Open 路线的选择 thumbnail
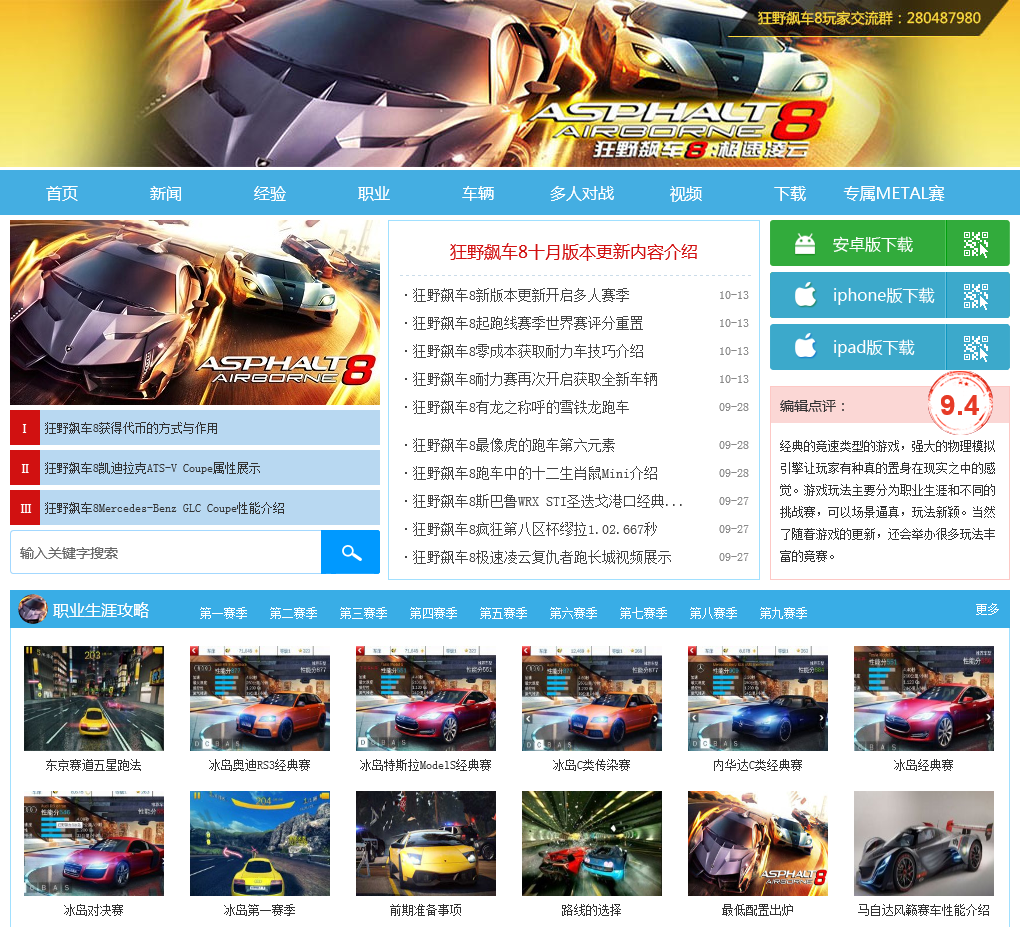 coord(591,843)
